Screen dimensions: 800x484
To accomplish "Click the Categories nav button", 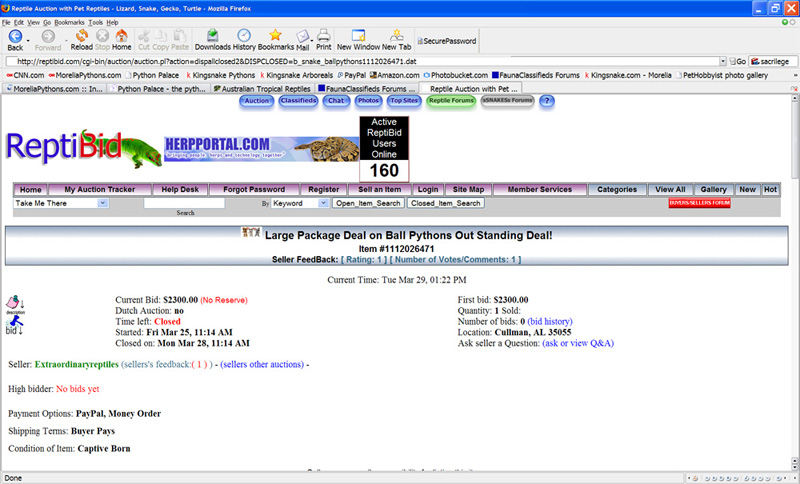I will [617, 190].
